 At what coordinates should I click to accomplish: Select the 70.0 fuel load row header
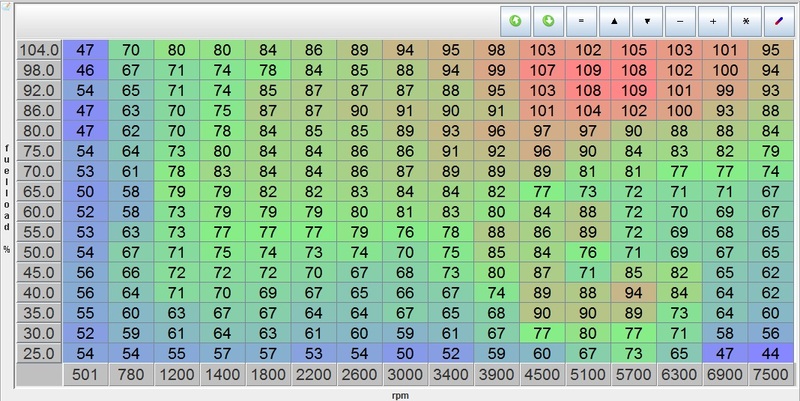point(39,171)
